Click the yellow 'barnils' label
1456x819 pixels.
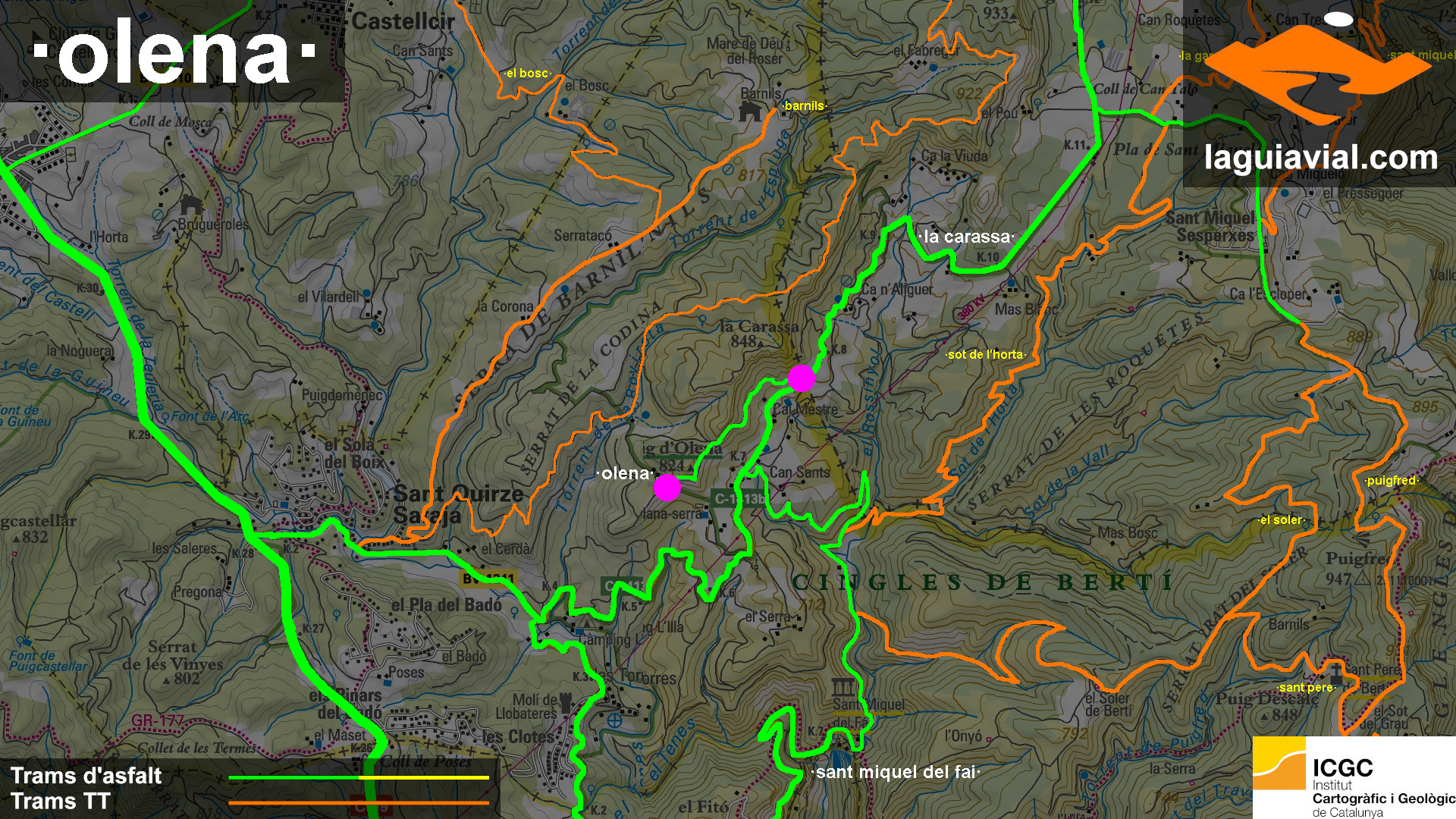pos(804,106)
